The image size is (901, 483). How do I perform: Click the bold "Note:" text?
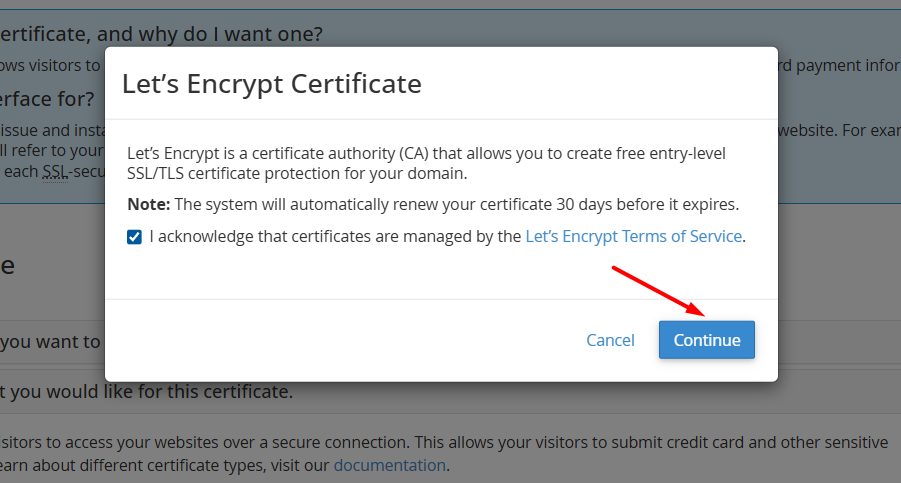click(x=149, y=205)
